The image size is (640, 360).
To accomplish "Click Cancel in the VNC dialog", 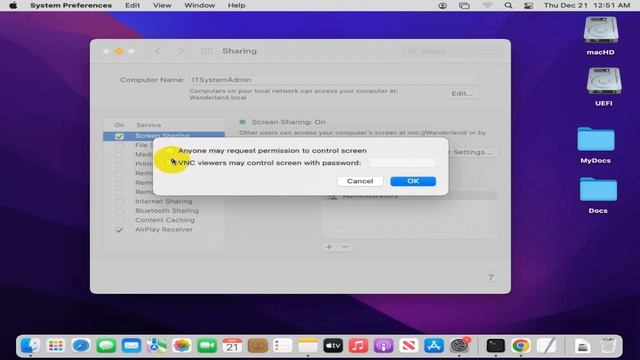I will point(360,181).
